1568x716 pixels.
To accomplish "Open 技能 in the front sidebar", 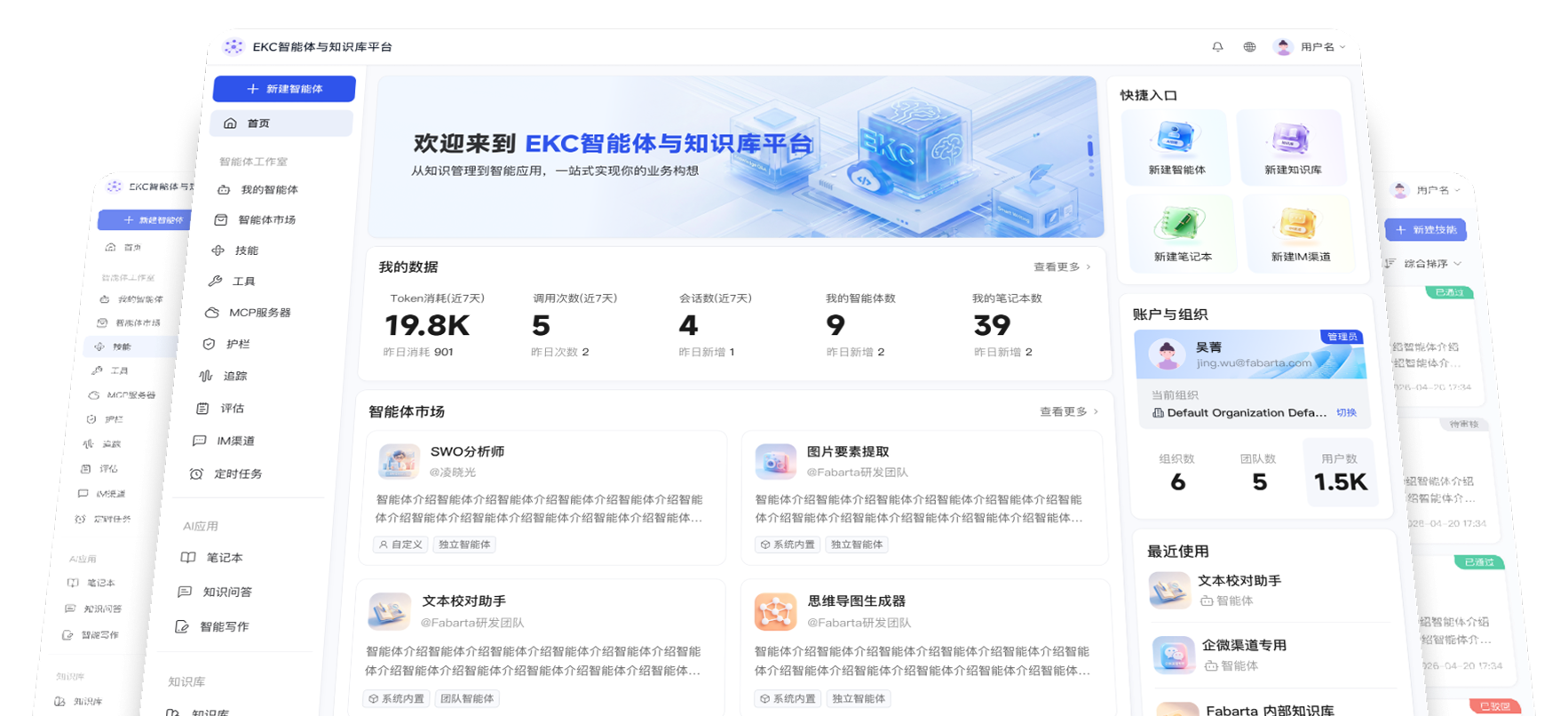I will 234,251.
